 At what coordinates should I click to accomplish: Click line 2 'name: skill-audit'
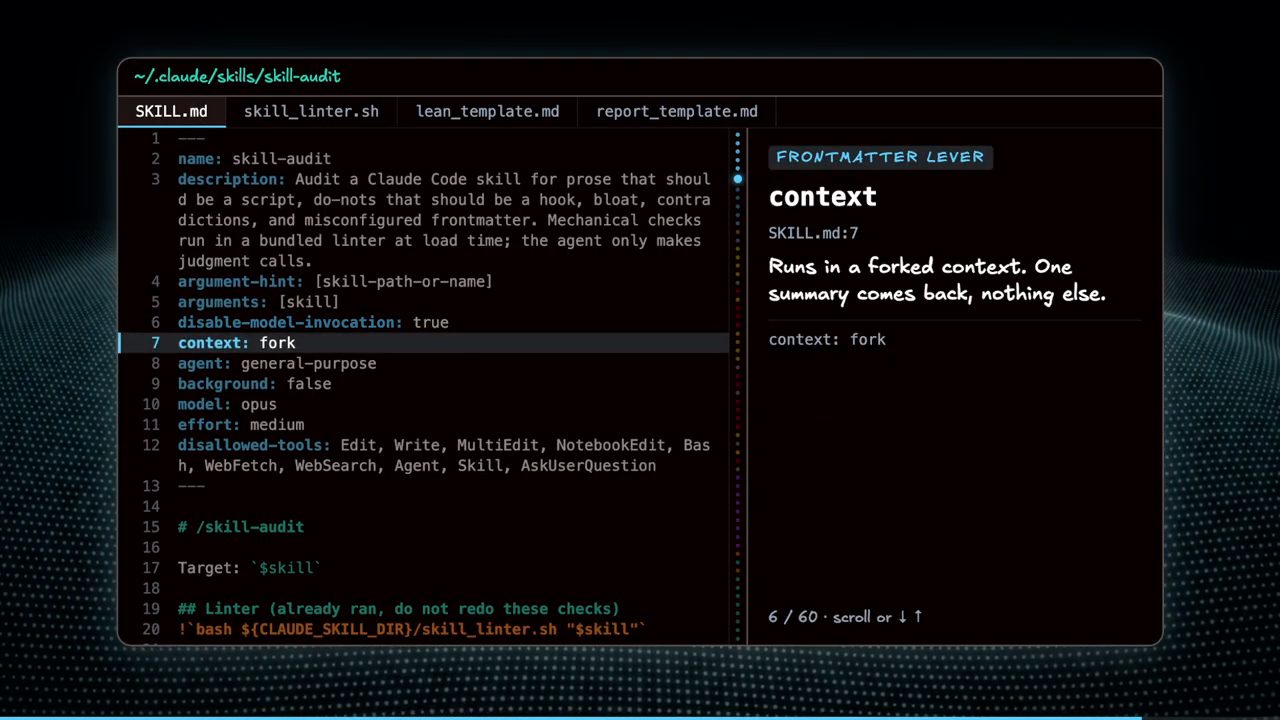click(254, 159)
